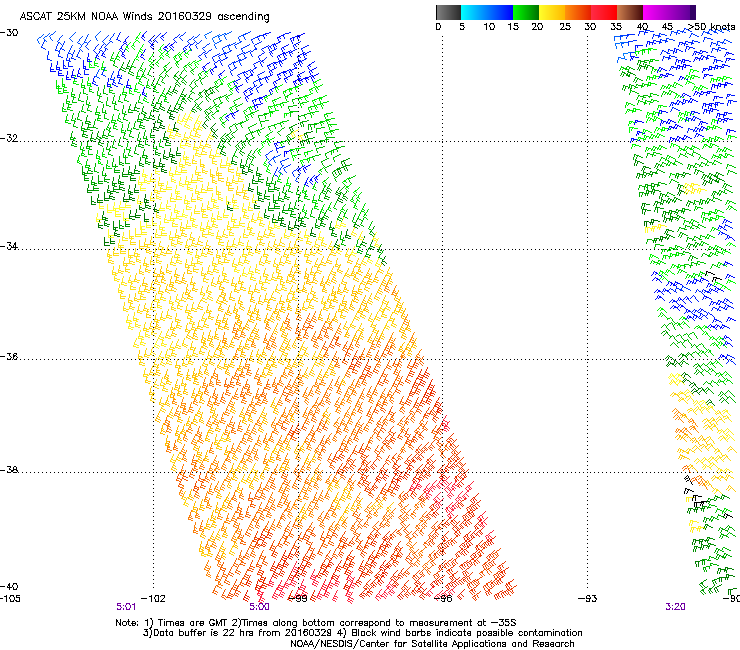The image size is (740, 650).
Task: Click the longitude label -102
Action: coord(154,599)
